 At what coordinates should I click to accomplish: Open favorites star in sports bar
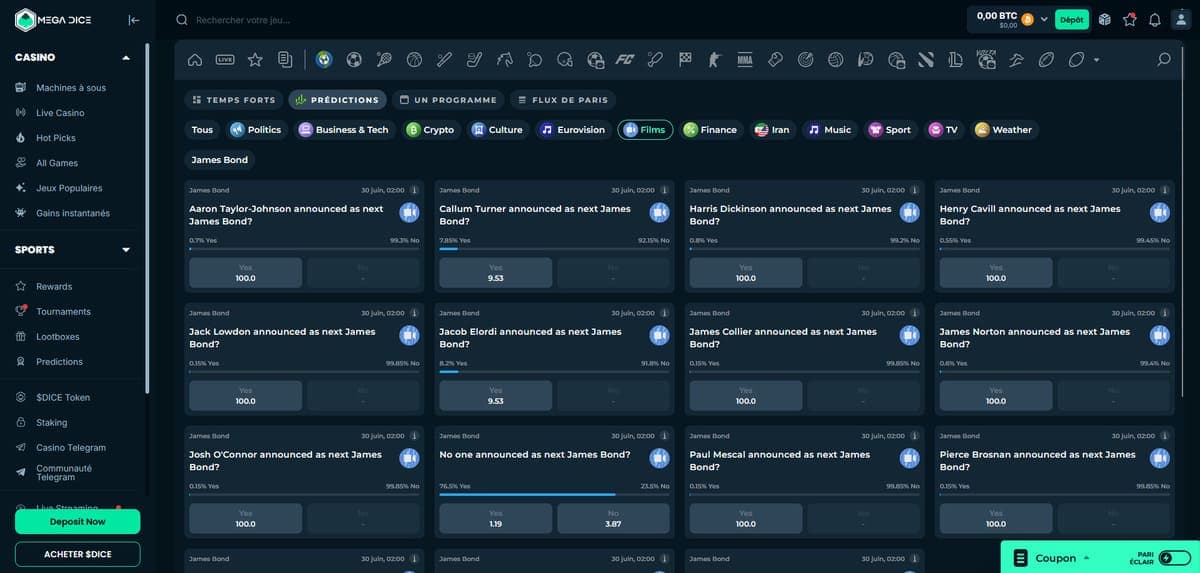255,60
